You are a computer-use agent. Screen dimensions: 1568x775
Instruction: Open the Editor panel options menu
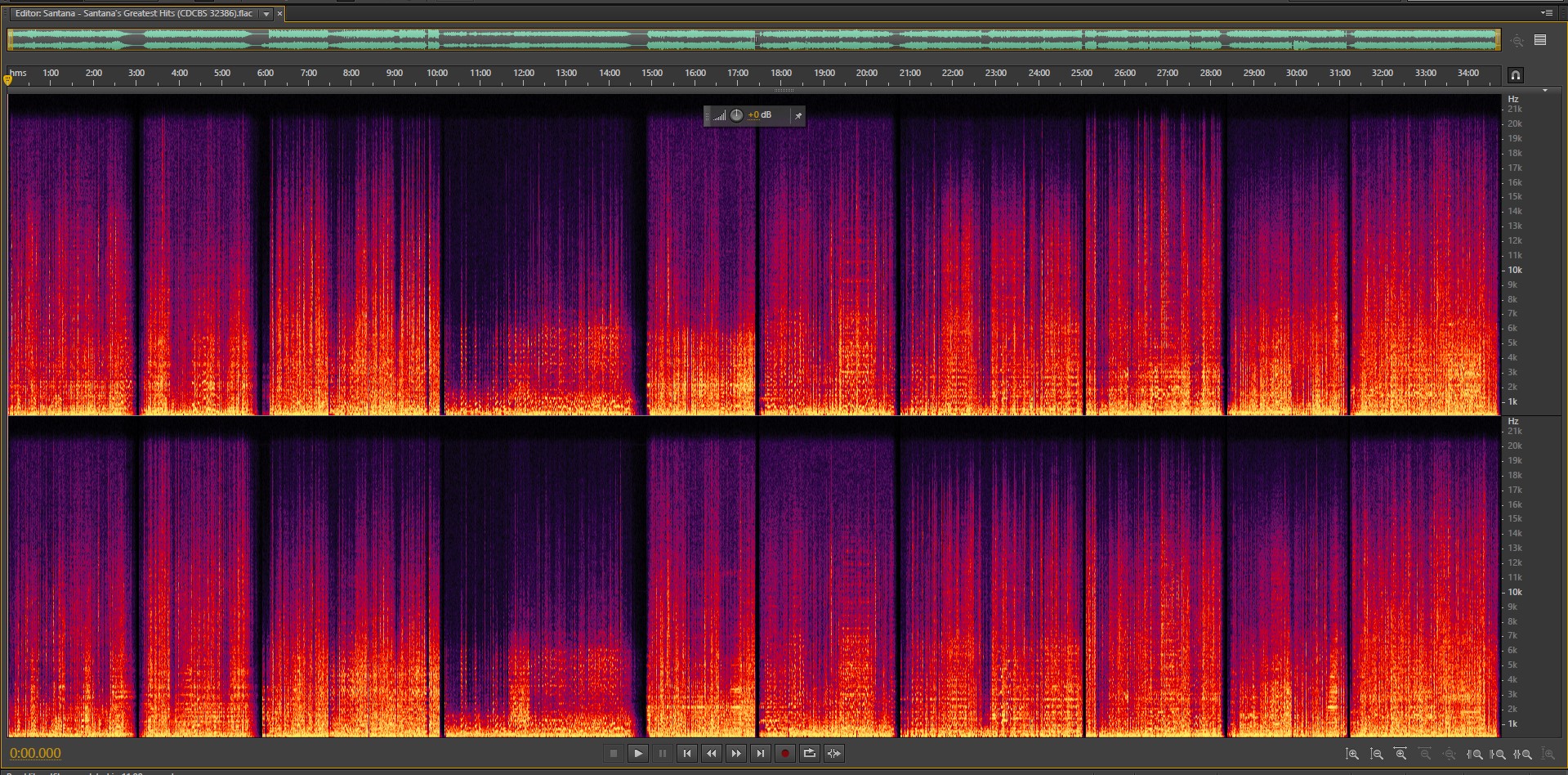1546,13
